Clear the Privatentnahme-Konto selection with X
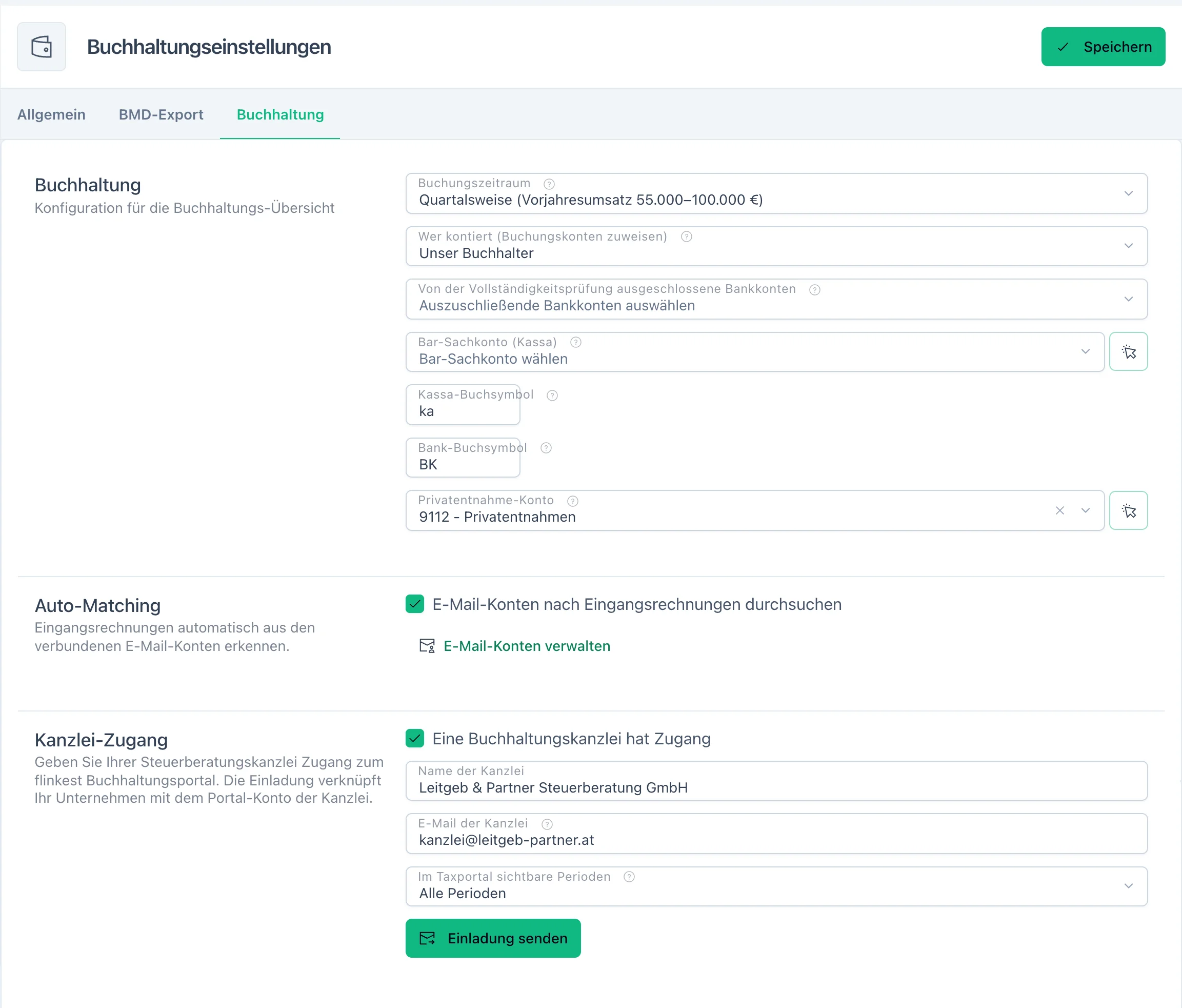 (1059, 510)
